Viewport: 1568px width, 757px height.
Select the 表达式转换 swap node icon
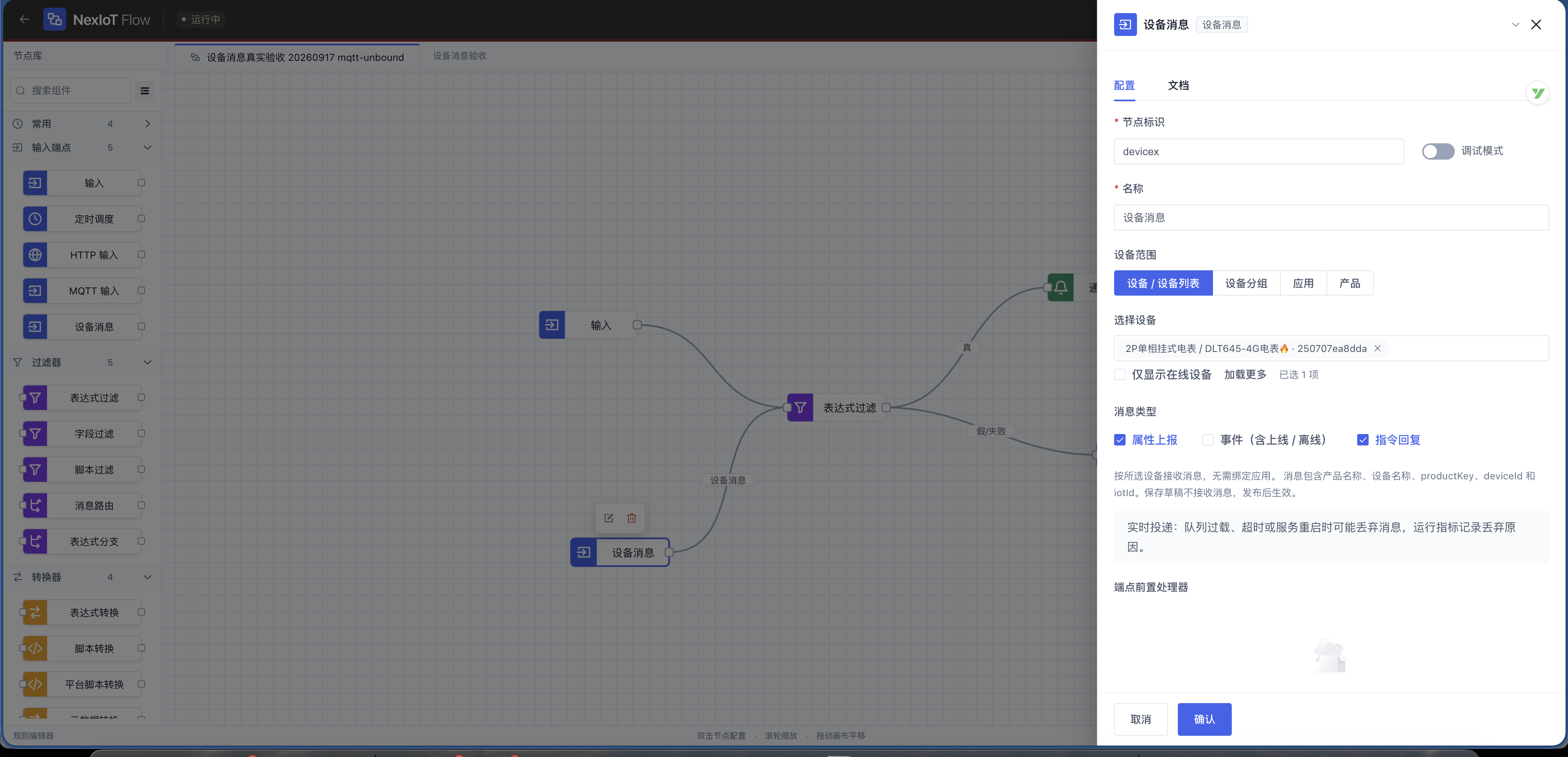35,612
